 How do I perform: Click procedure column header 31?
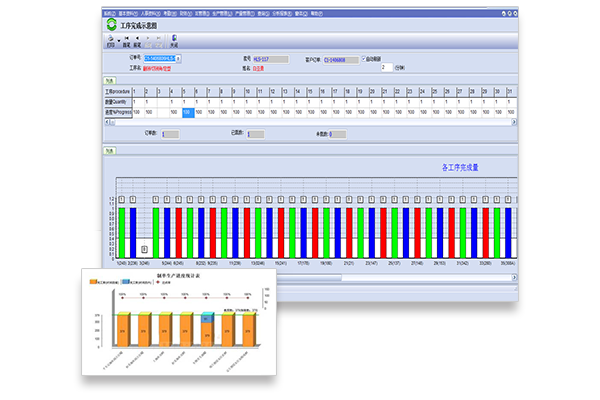[511, 92]
